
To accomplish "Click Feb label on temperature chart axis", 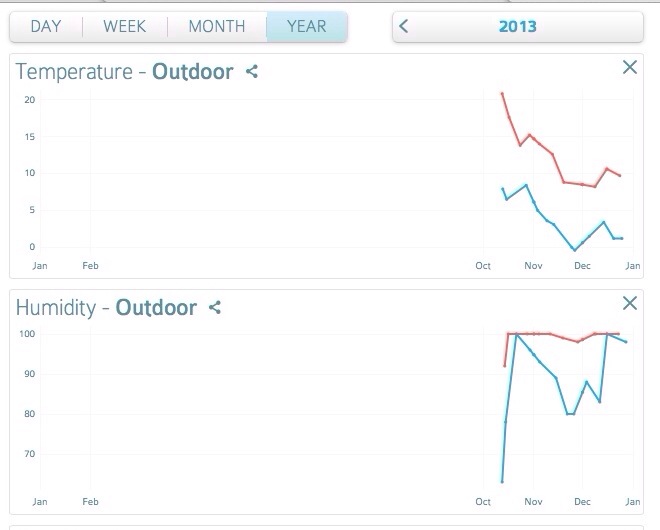I will coord(90,266).
